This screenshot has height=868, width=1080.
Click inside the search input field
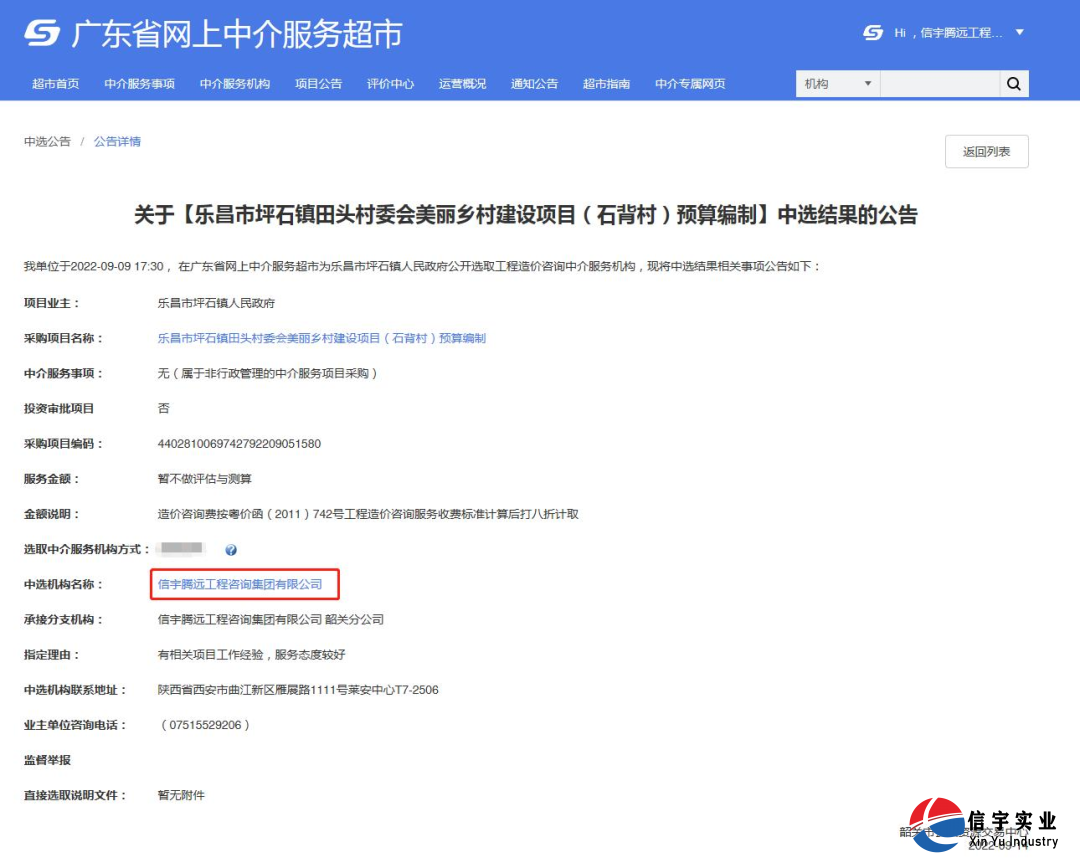pyautogui.click(x=940, y=84)
